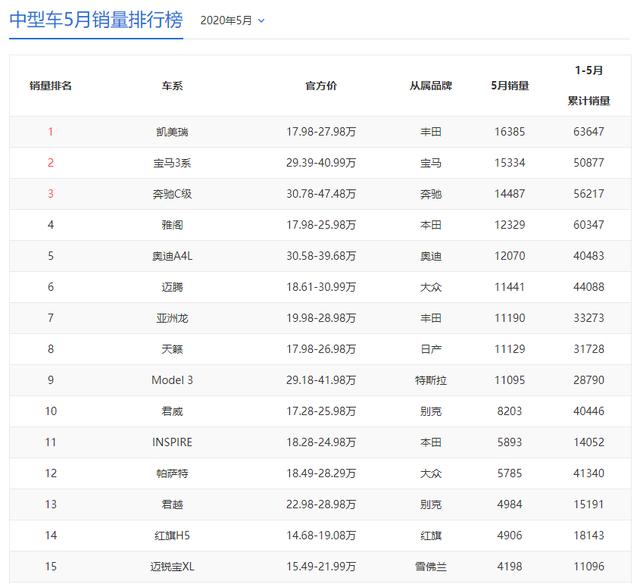Select the 君威 series name
Screen dimensions: 640x584
172,411
